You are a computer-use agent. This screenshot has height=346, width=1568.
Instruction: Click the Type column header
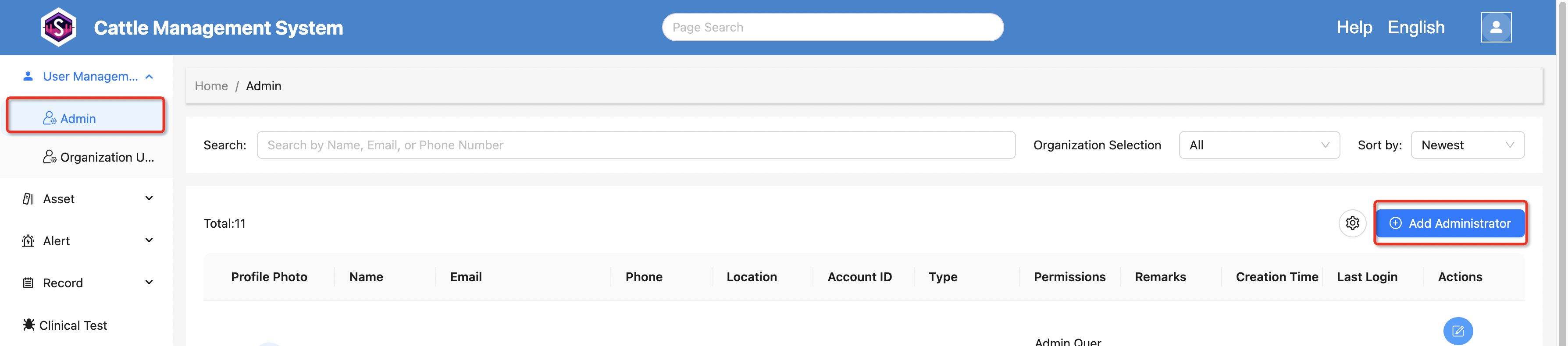942,277
